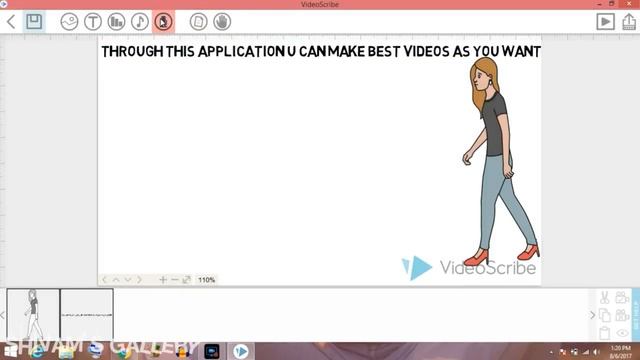640x360 pixels.
Task: Set camera position for element
Action: 622,298
